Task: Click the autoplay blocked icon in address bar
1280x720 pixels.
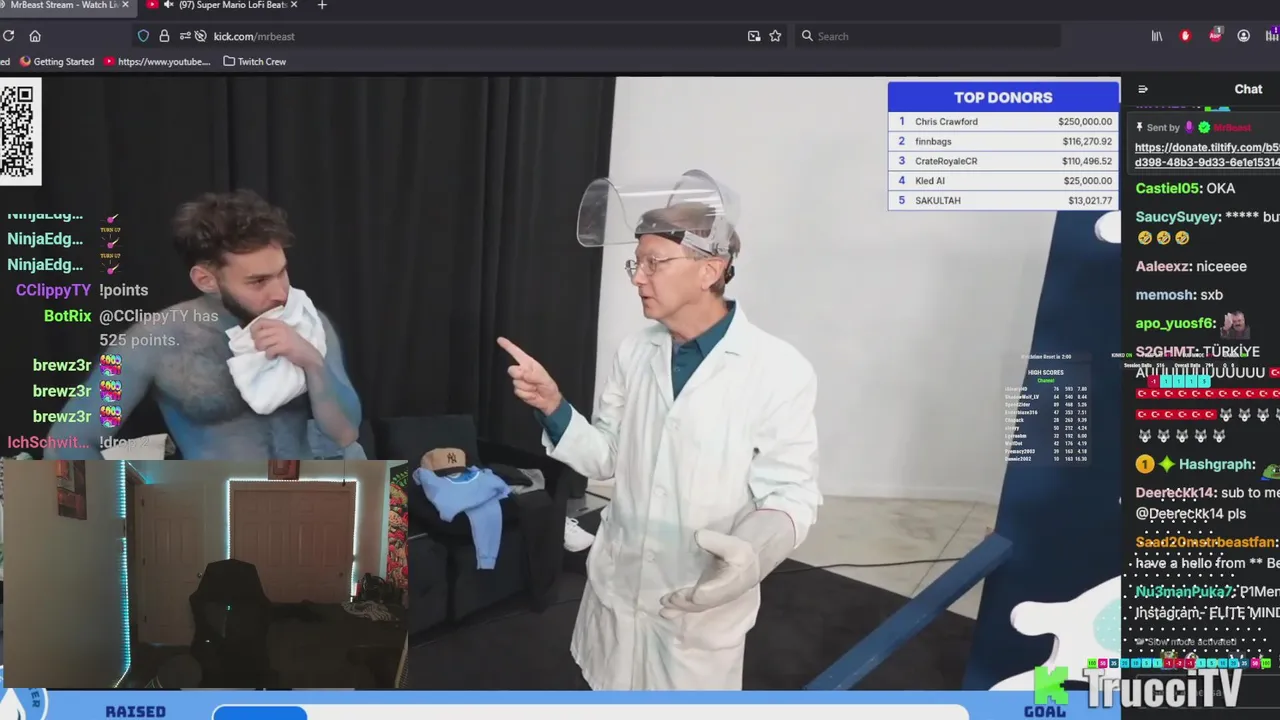Action: [x=200, y=36]
